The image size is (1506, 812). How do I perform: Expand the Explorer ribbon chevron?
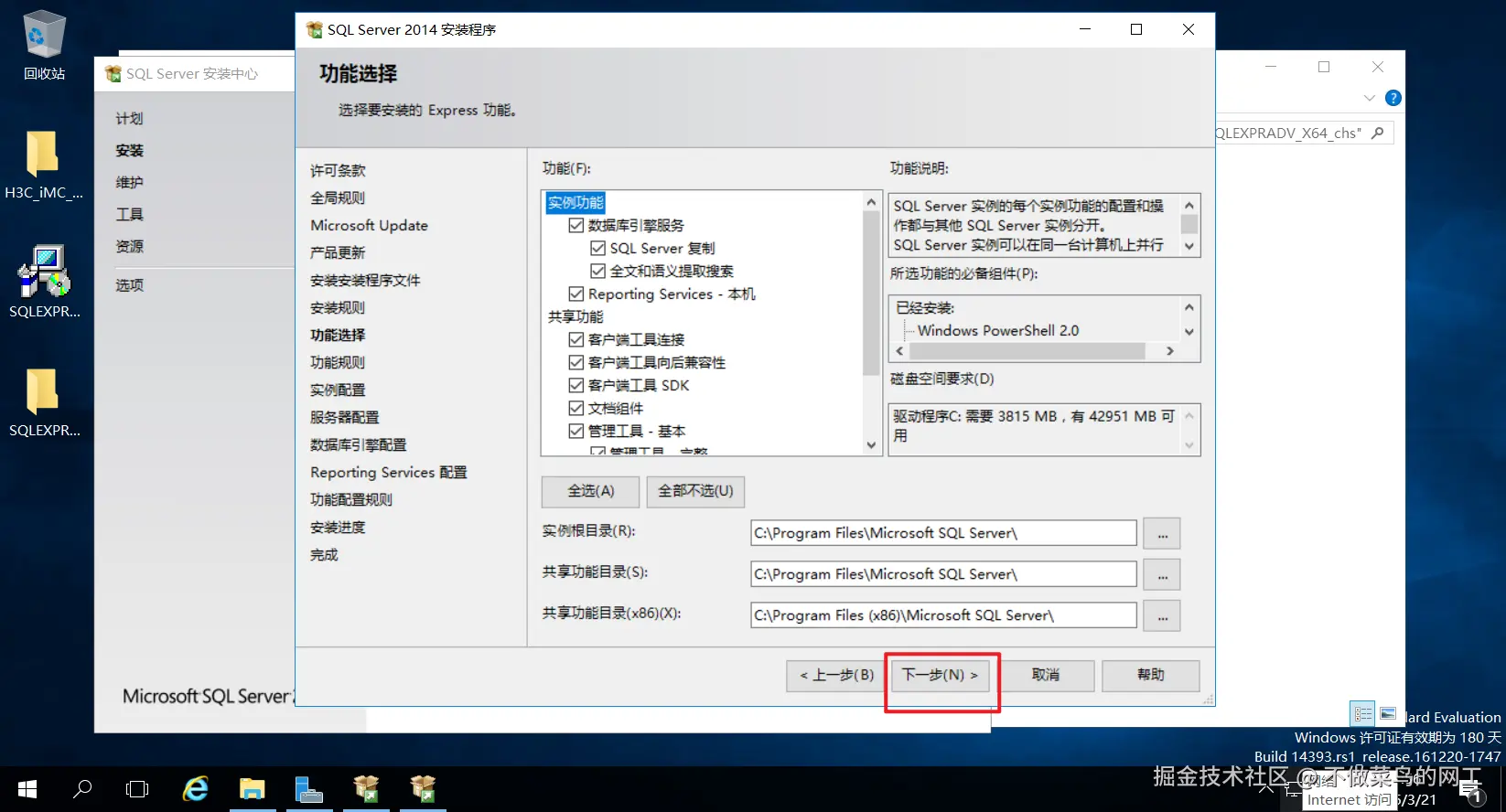(x=1369, y=98)
